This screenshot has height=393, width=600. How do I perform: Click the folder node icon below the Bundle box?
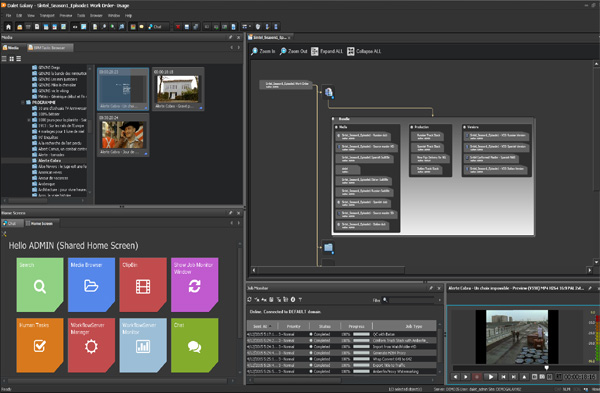[x=328, y=248]
